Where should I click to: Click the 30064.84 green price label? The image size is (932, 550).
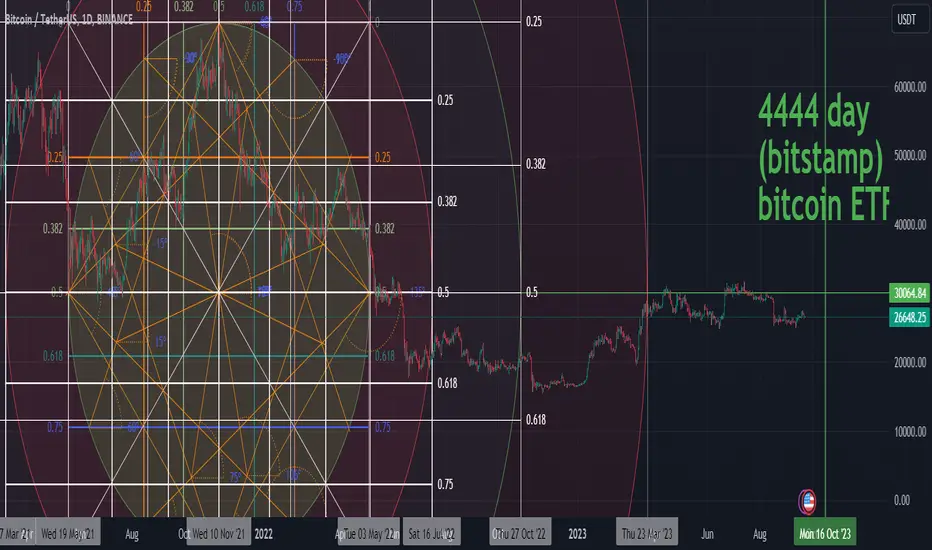[909, 293]
